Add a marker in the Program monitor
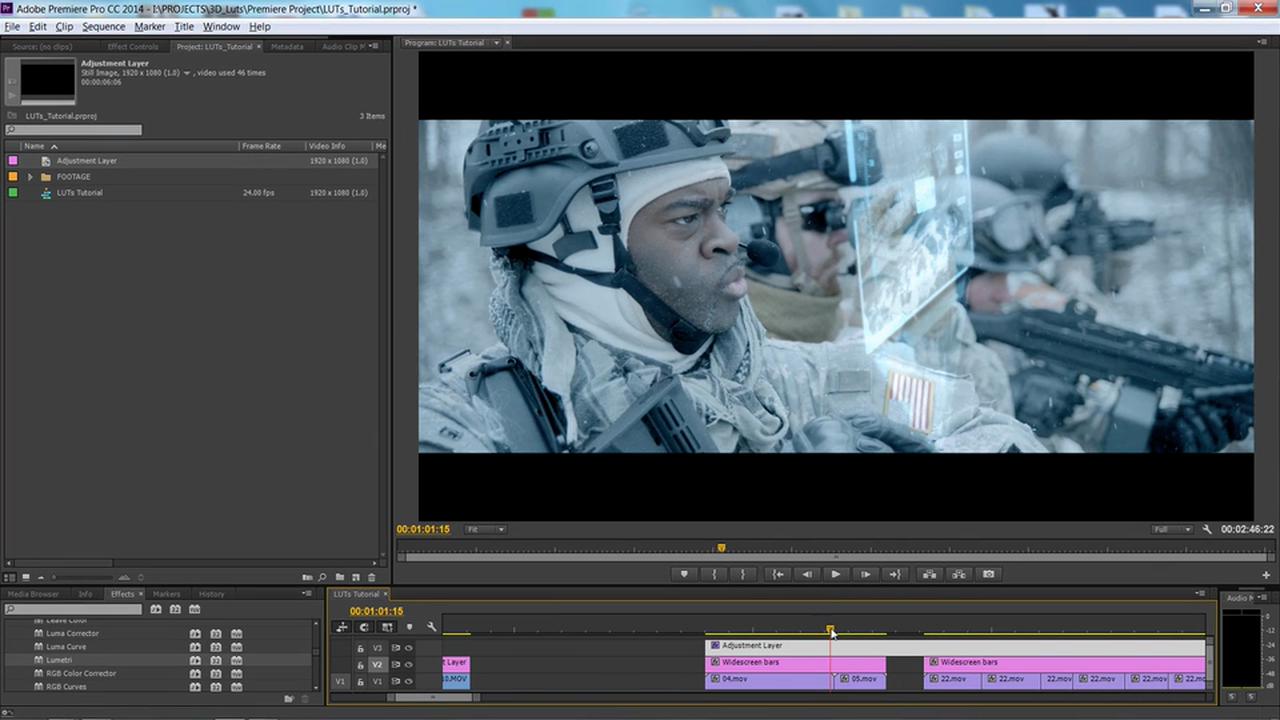This screenshot has height=720, width=1280. [684, 574]
